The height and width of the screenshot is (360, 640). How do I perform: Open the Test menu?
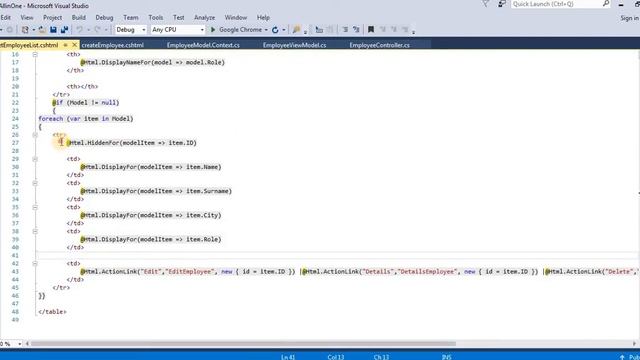click(179, 18)
